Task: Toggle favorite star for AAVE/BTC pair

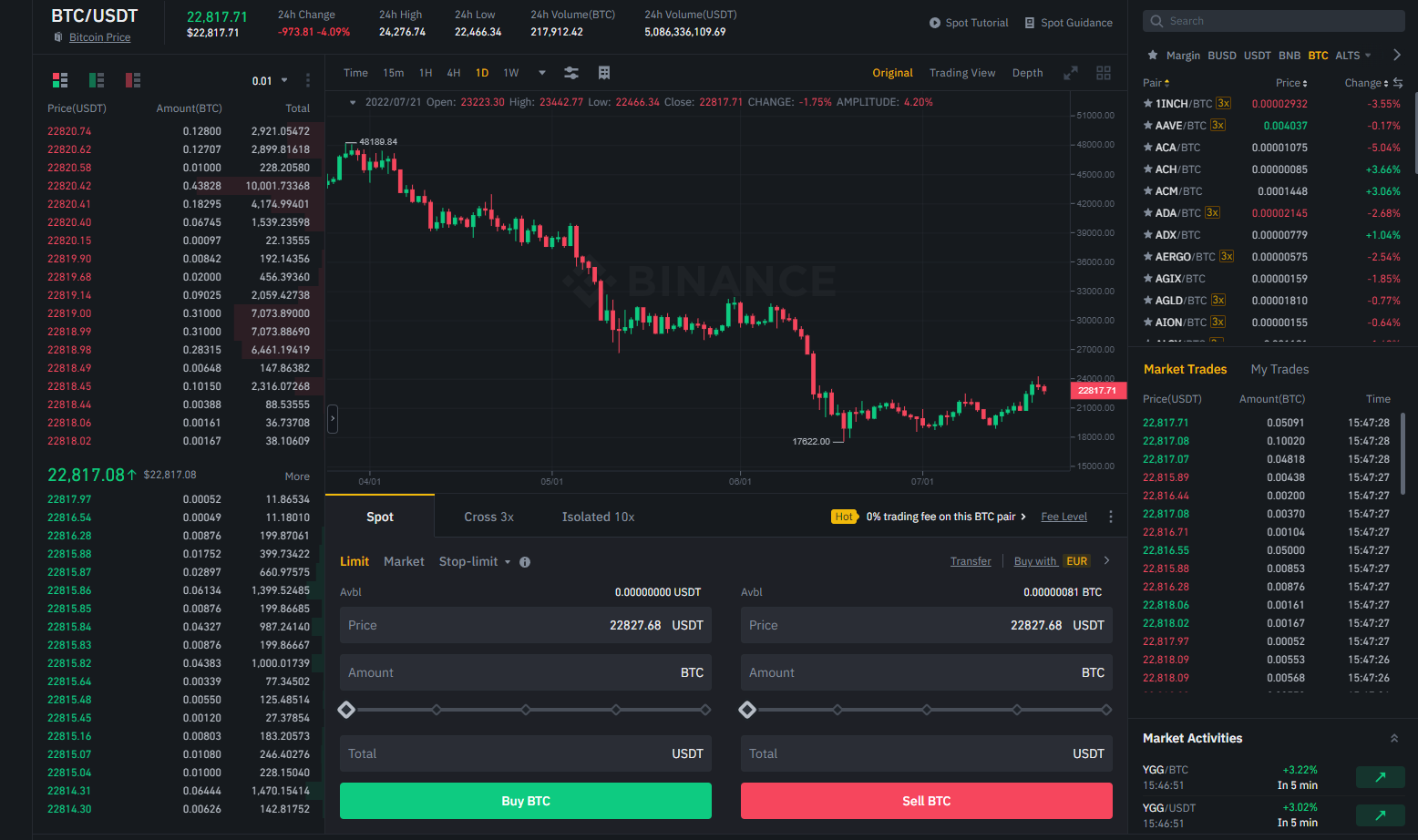Action: point(1148,126)
